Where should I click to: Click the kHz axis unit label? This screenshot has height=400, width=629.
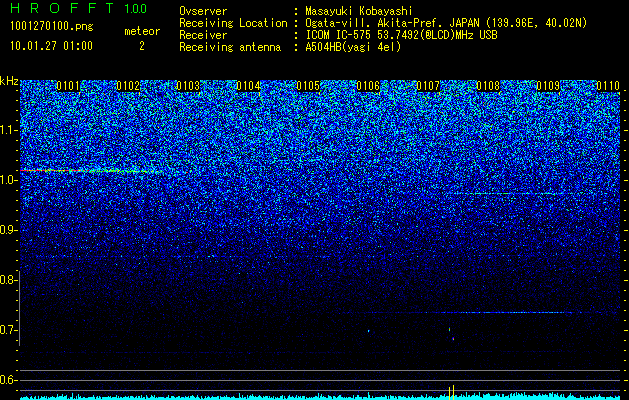[x=9, y=81]
